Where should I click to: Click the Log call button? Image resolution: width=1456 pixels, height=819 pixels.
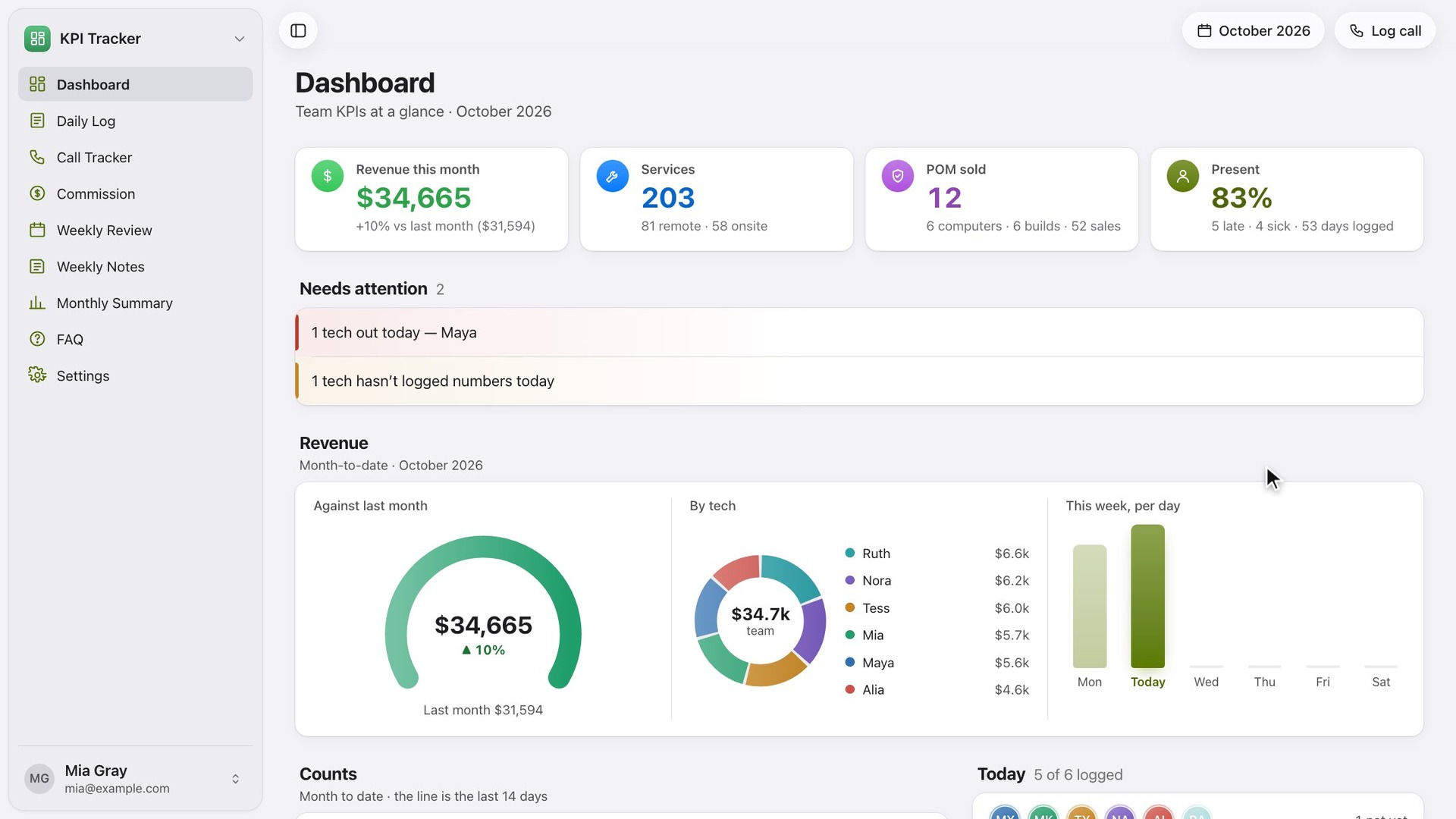1385,31
